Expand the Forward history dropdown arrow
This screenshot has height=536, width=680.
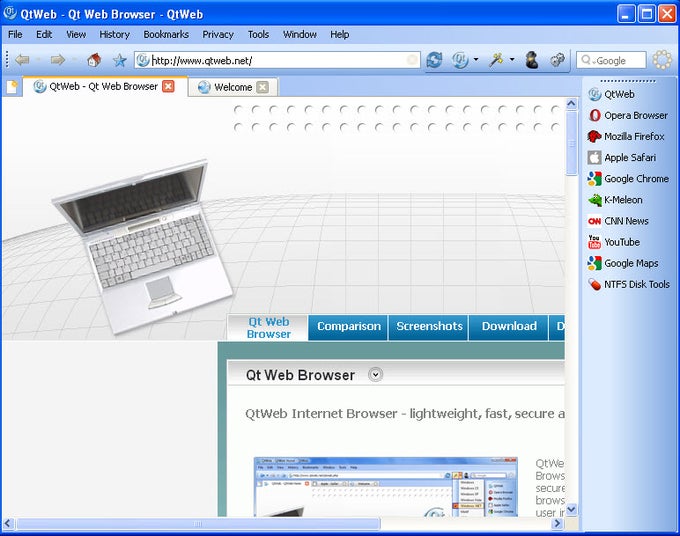[x=74, y=59]
